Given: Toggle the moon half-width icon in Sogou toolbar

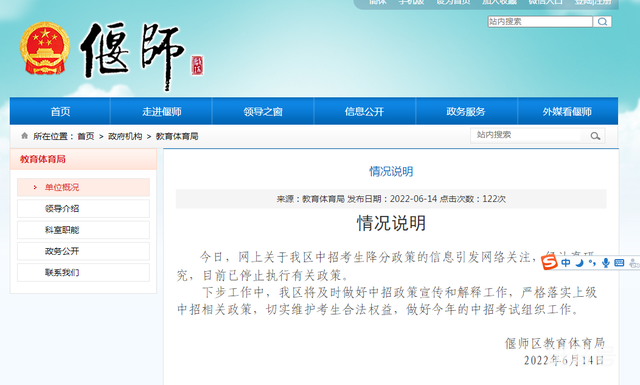Looking at the screenshot, I should [x=580, y=263].
